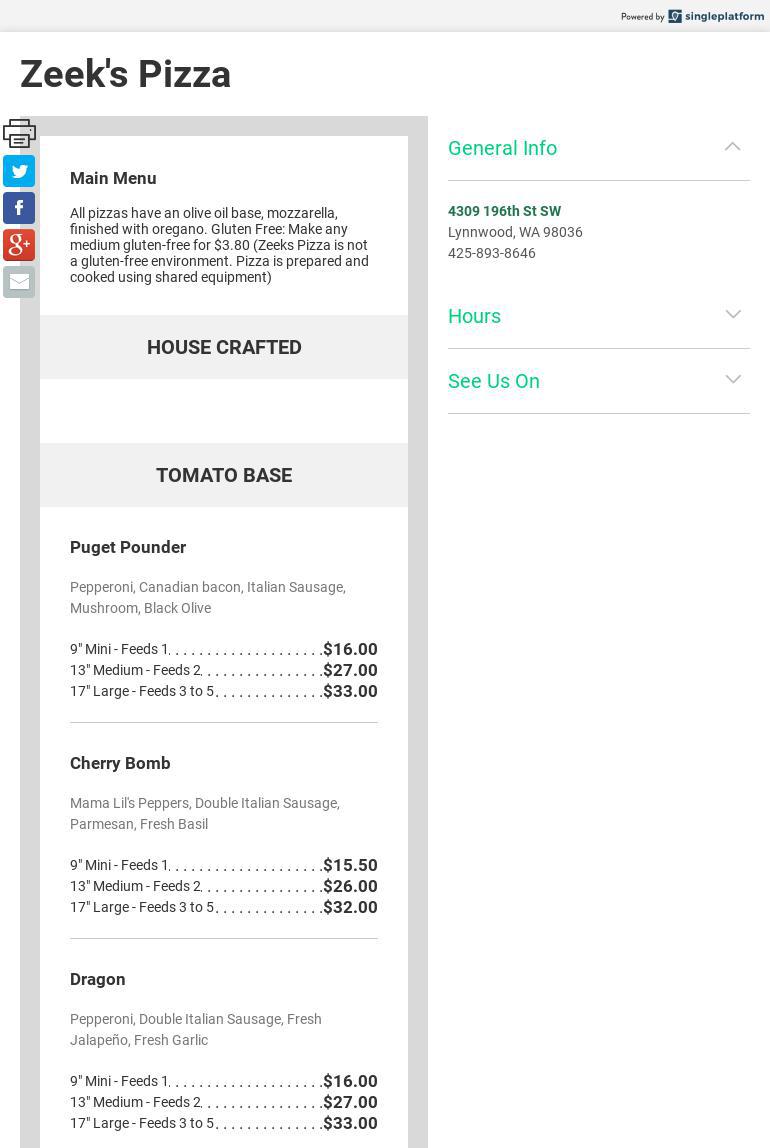The width and height of the screenshot is (770, 1148).
Task: Collapse the General Info section arrow
Action: 733,147
